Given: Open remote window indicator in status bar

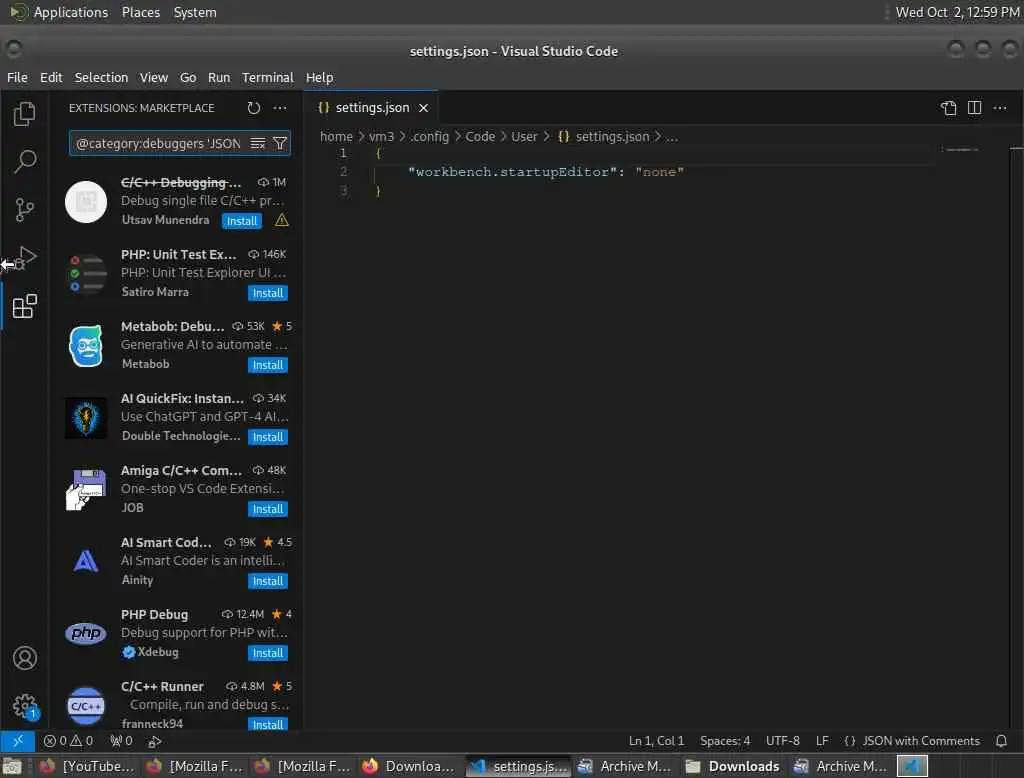Looking at the screenshot, I should 18,741.
